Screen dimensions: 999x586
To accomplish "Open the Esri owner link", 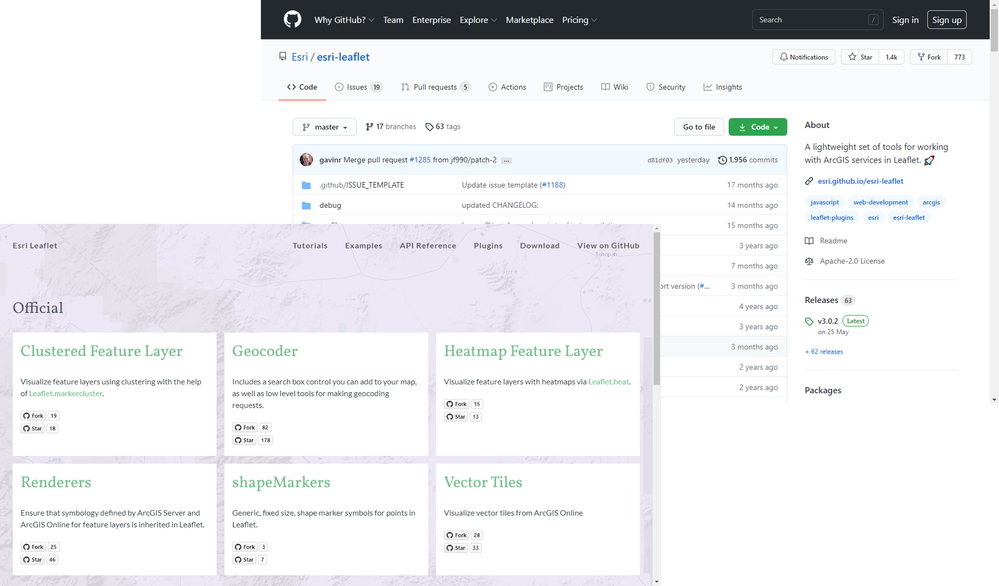I will (299, 57).
